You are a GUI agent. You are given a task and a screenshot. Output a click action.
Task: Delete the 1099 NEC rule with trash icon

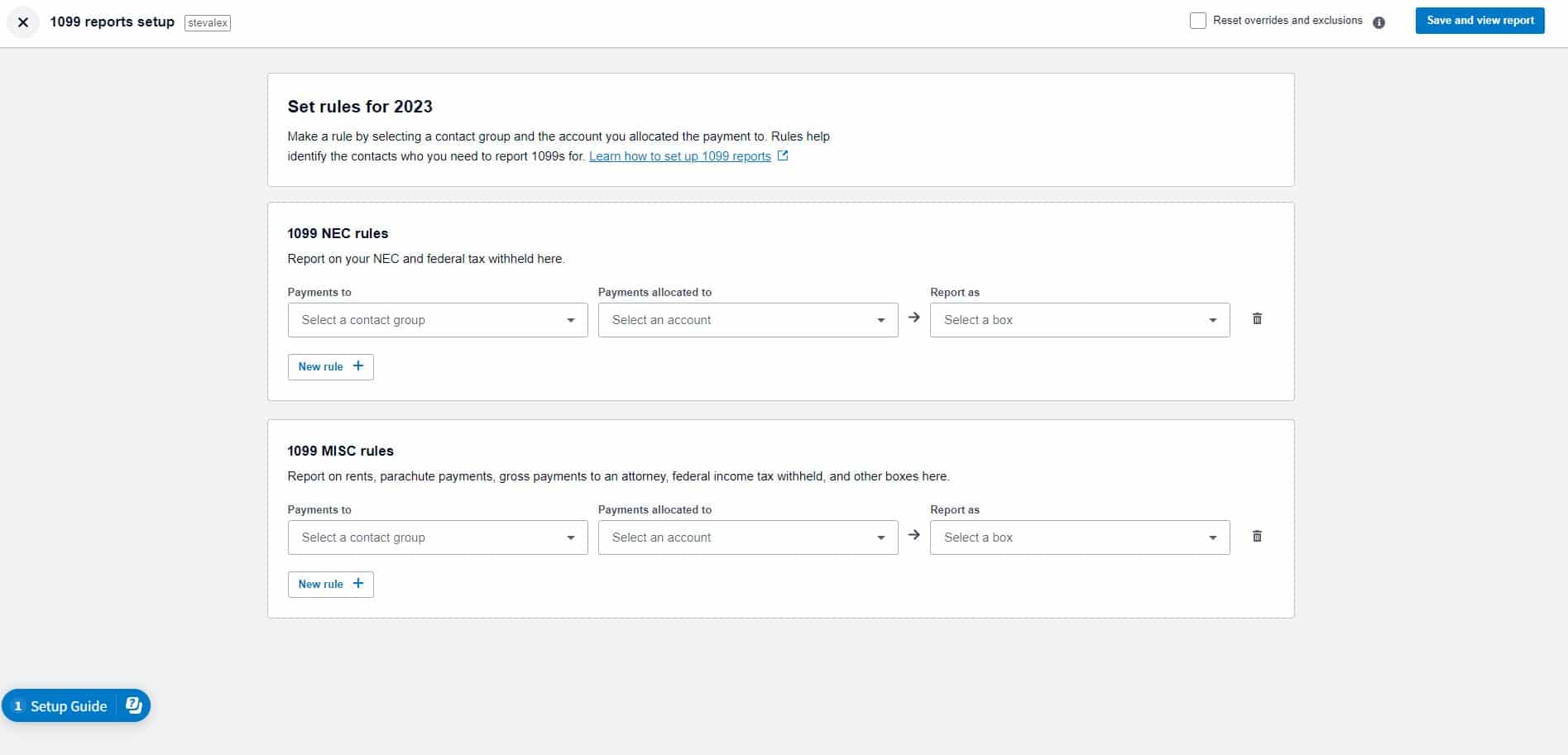tap(1257, 318)
